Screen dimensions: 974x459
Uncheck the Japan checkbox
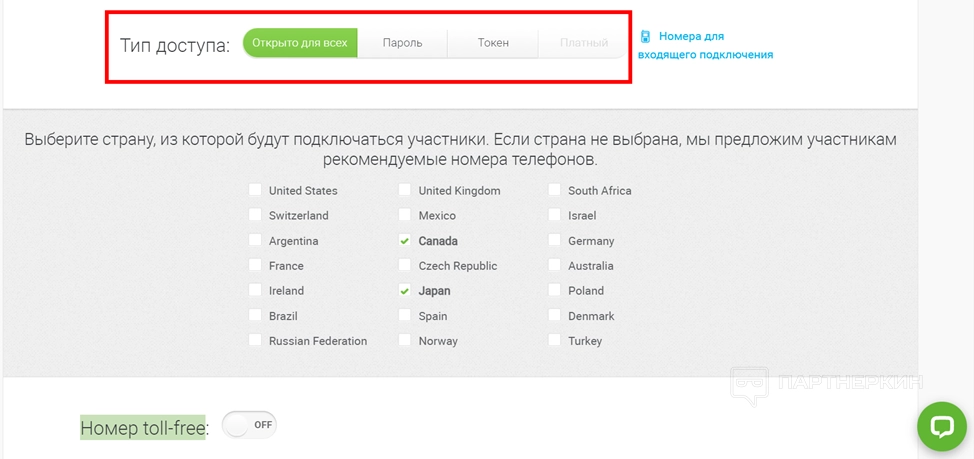(405, 291)
